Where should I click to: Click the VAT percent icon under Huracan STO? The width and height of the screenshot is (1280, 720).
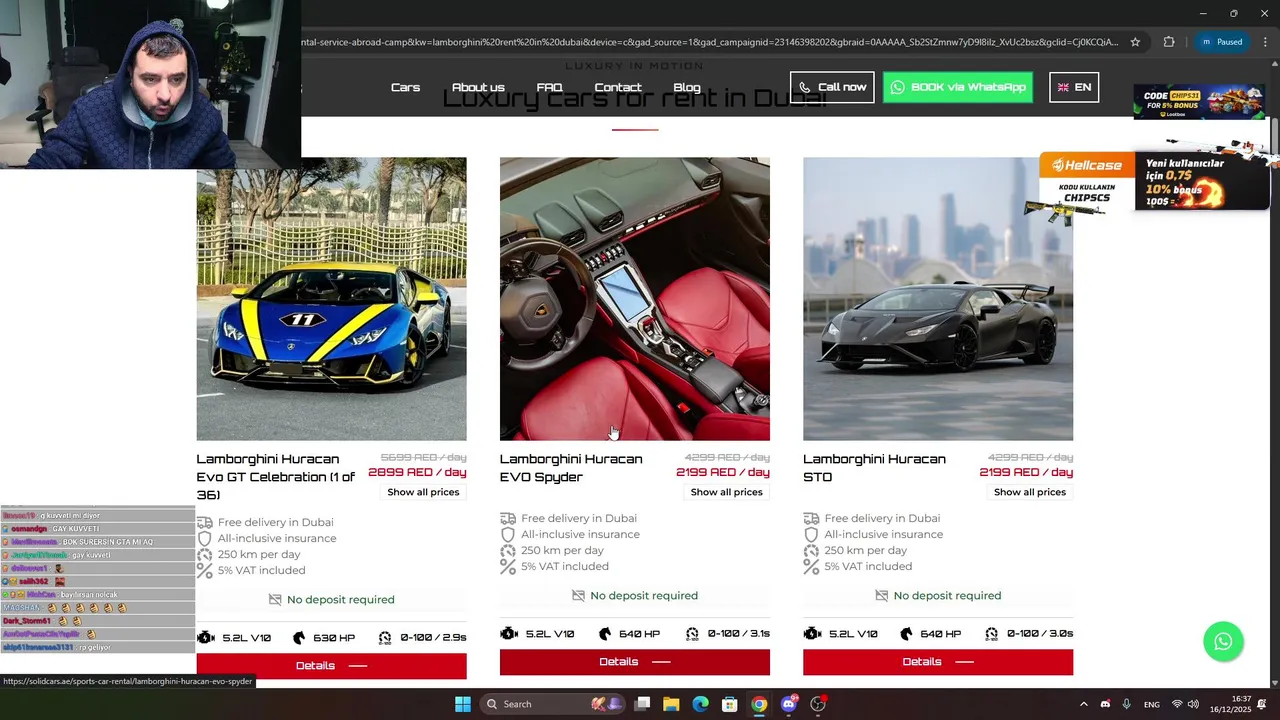click(x=811, y=566)
